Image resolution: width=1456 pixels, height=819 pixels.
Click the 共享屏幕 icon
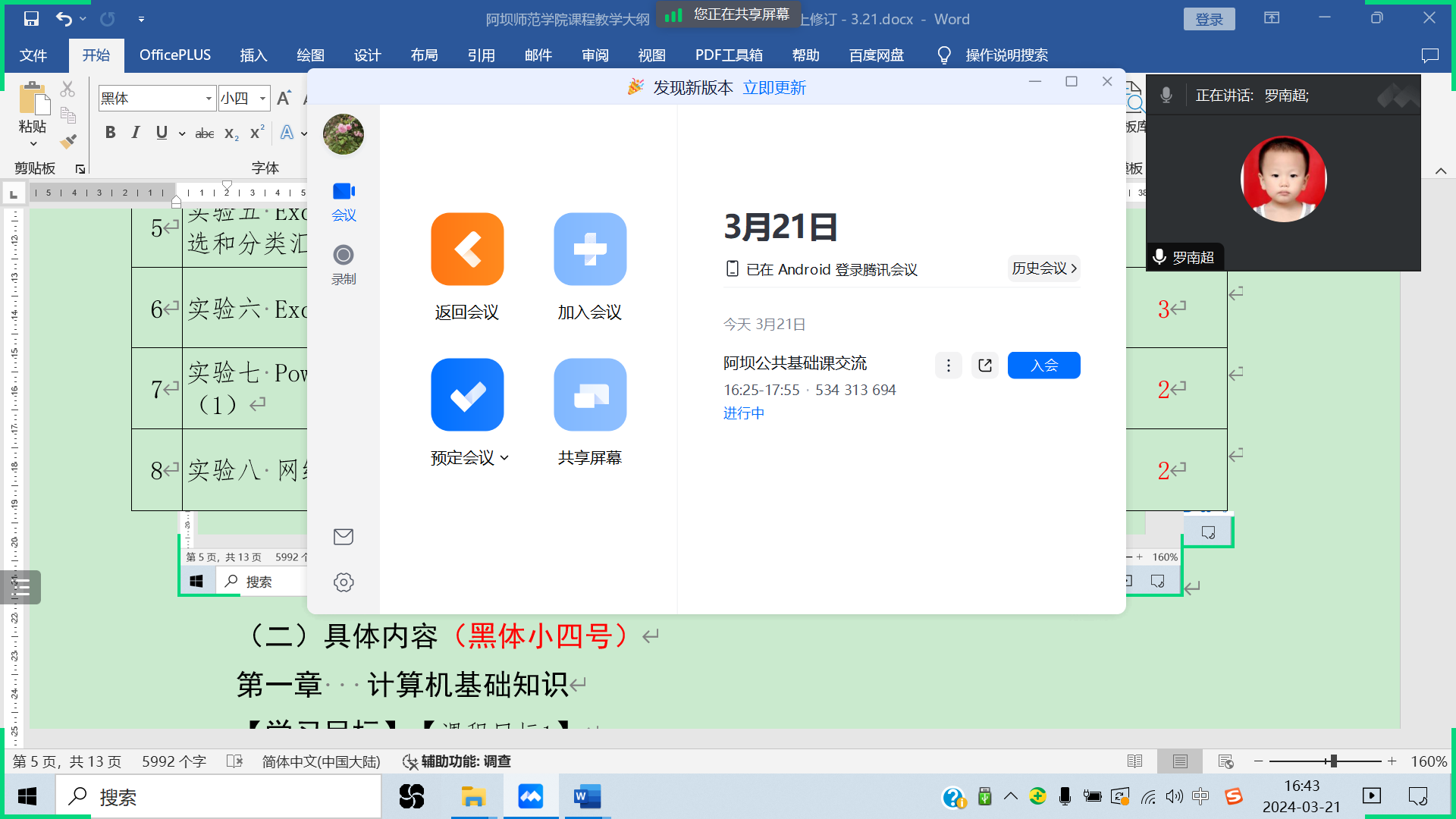(590, 394)
